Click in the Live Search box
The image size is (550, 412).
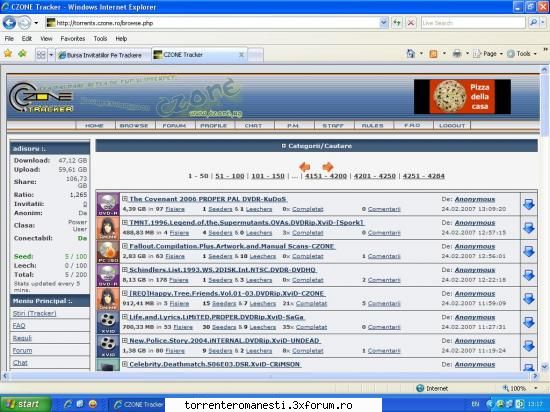[x=473, y=23]
